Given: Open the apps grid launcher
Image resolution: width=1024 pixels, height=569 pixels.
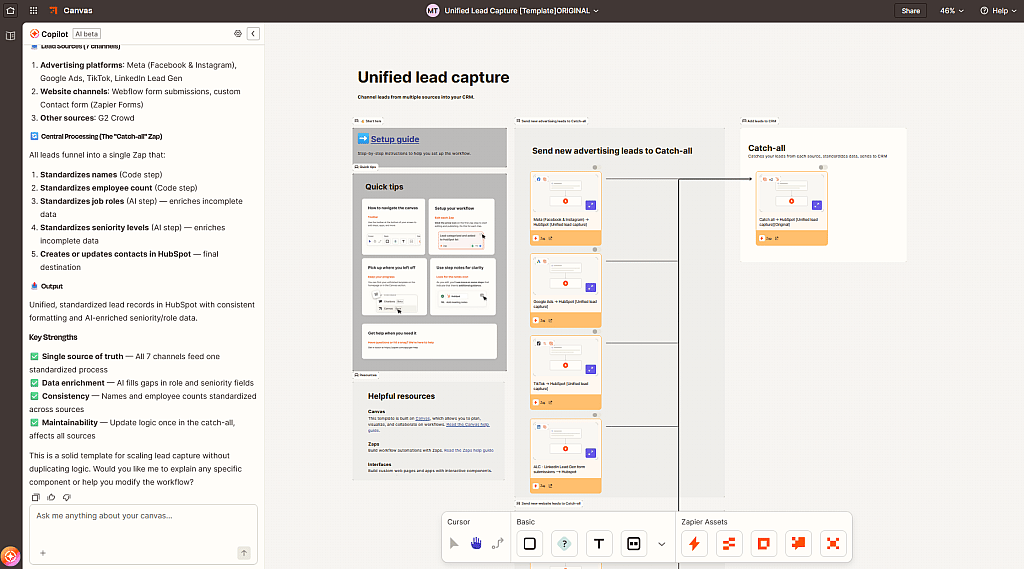Looking at the screenshot, I should point(33,10).
